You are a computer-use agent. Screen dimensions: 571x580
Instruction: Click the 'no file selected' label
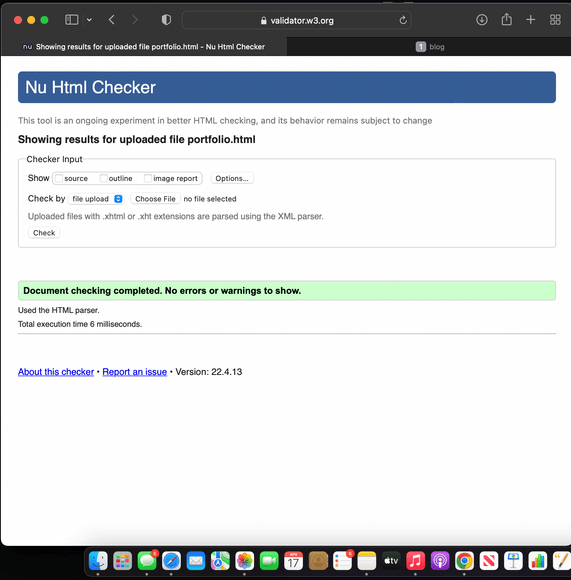[210, 199]
